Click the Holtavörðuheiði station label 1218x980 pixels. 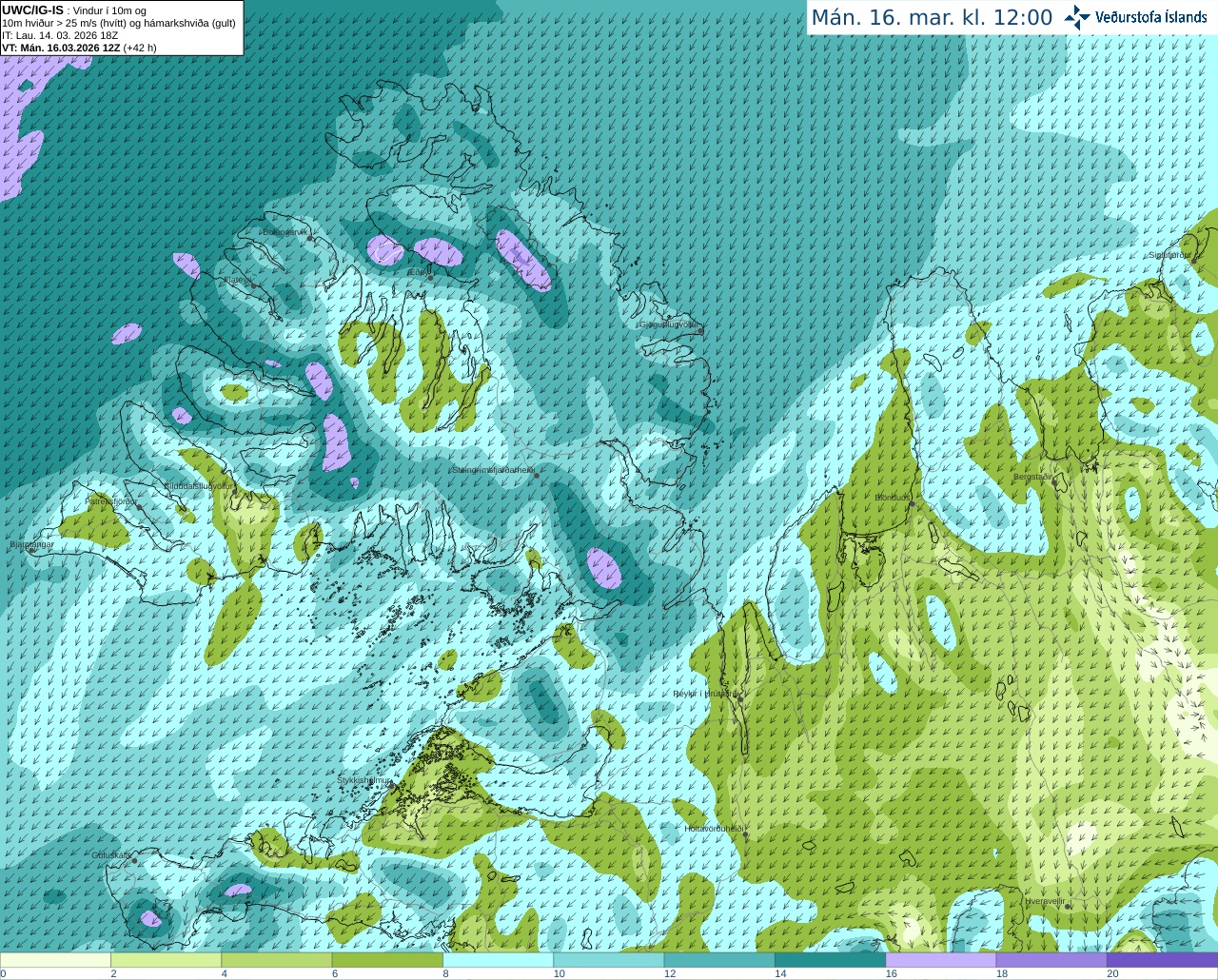coord(714,829)
